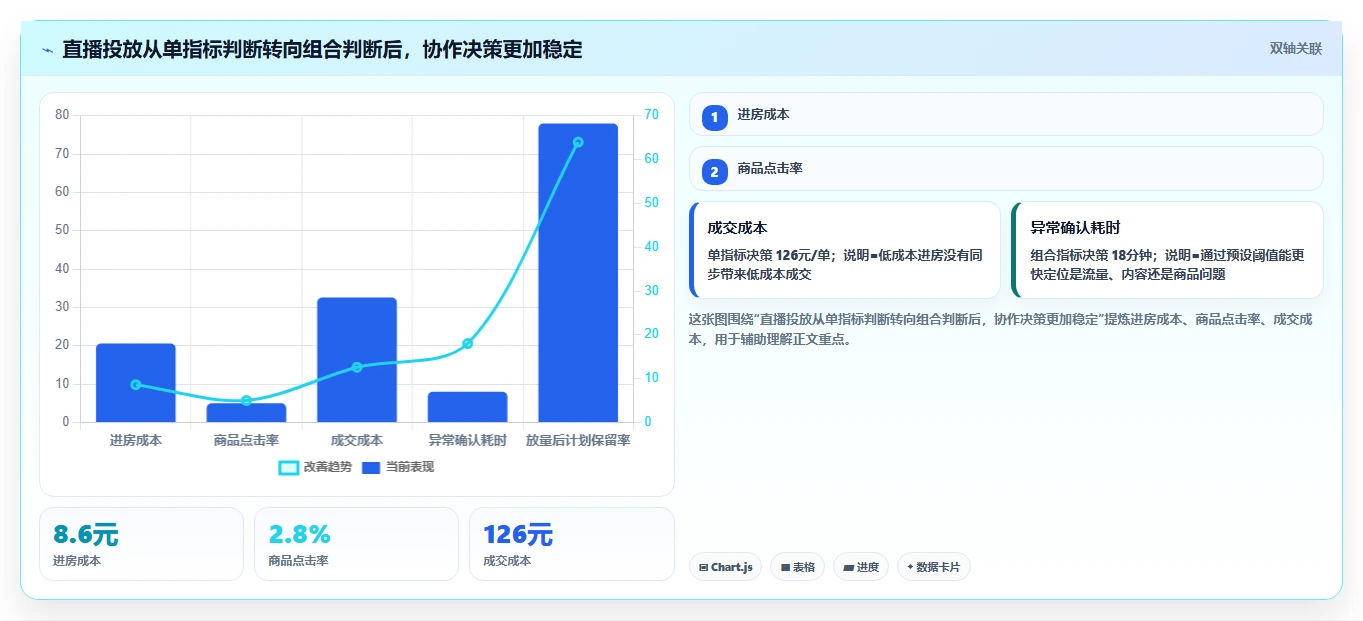Image resolution: width=1363 pixels, height=621 pixels.
Task: Click the trend line point on 商品点击率 bar
Action: 246,401
